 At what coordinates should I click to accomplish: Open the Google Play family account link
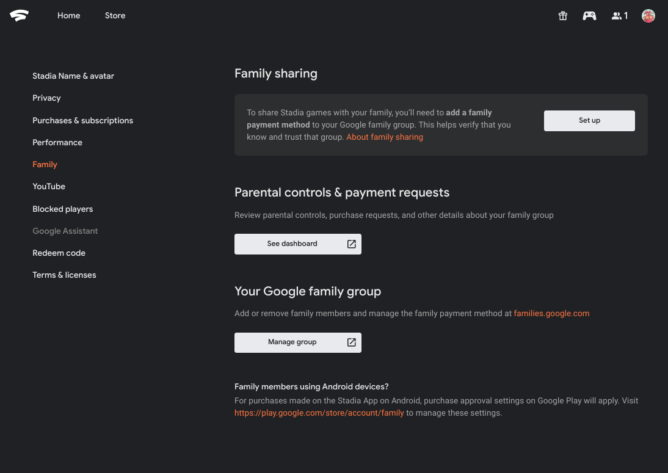coord(319,413)
